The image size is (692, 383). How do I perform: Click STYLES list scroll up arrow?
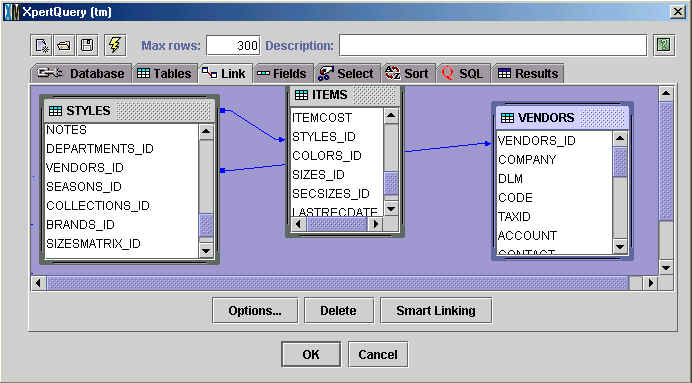point(206,131)
